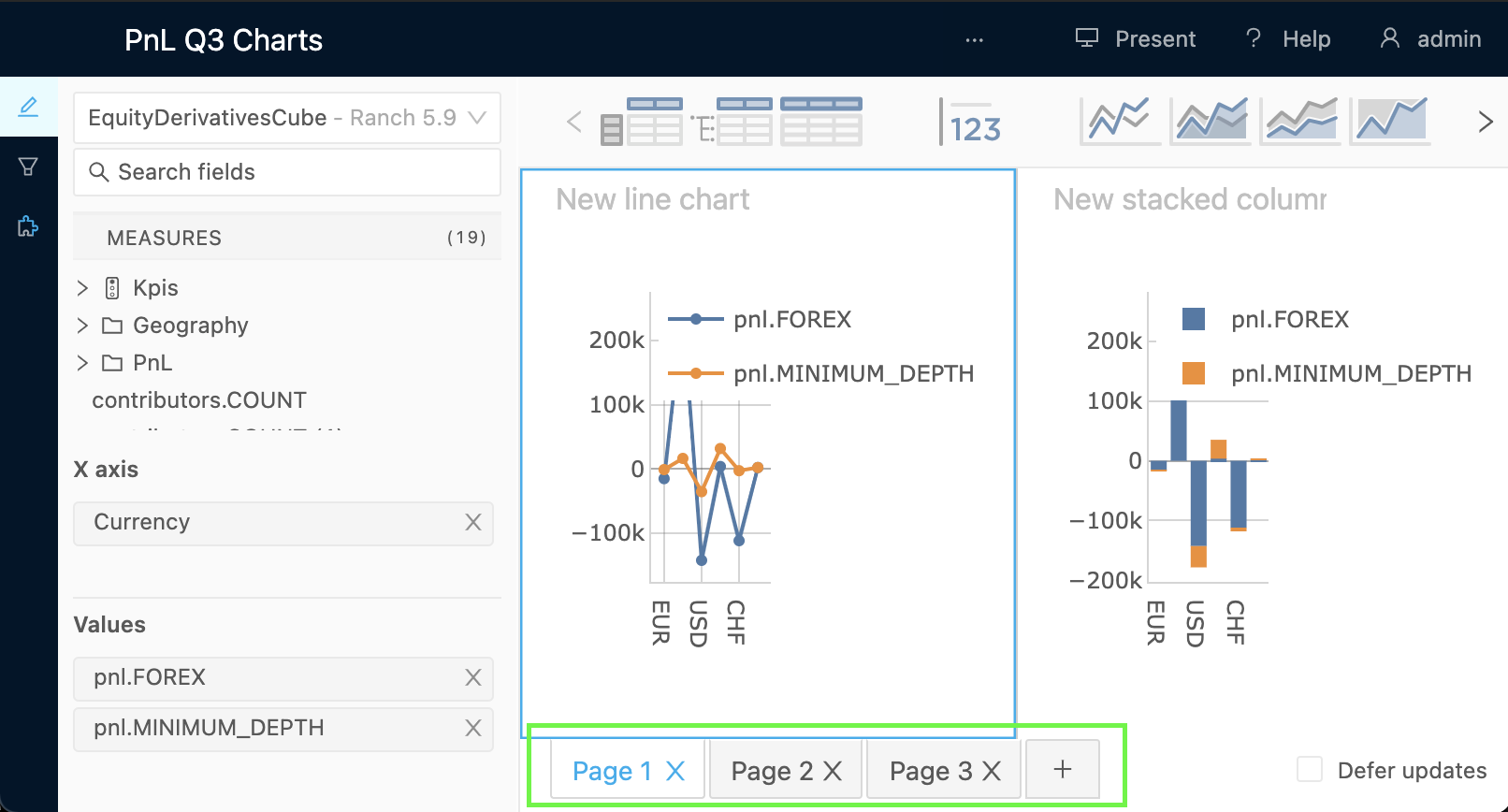The image size is (1508, 812).
Task: Toggle pnl.FOREX legend in stacked column chart
Action: click(x=1265, y=319)
